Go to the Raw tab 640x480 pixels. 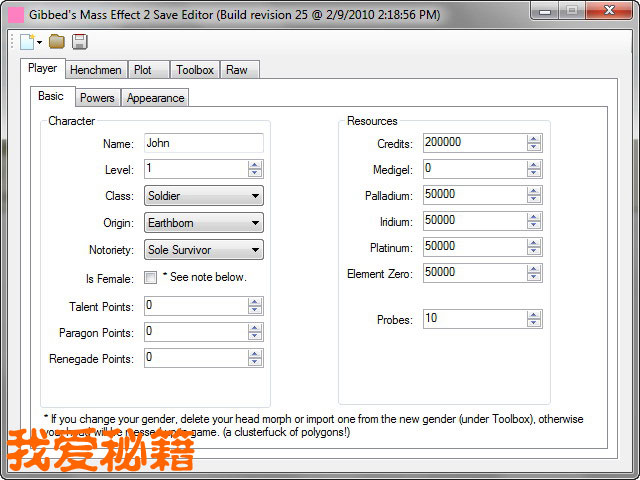237,70
